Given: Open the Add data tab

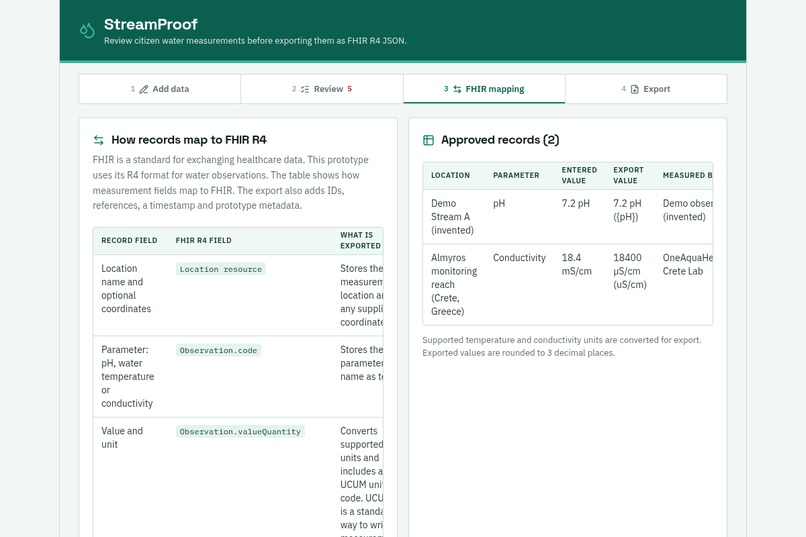Looking at the screenshot, I should tap(160, 89).
